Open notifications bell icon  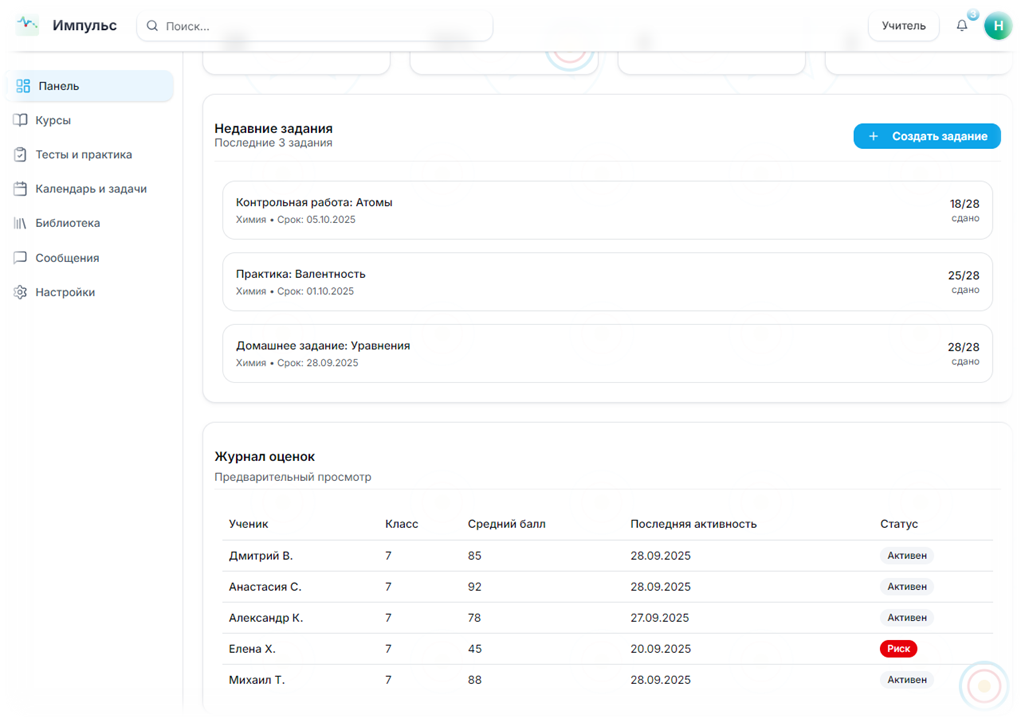tap(962, 26)
